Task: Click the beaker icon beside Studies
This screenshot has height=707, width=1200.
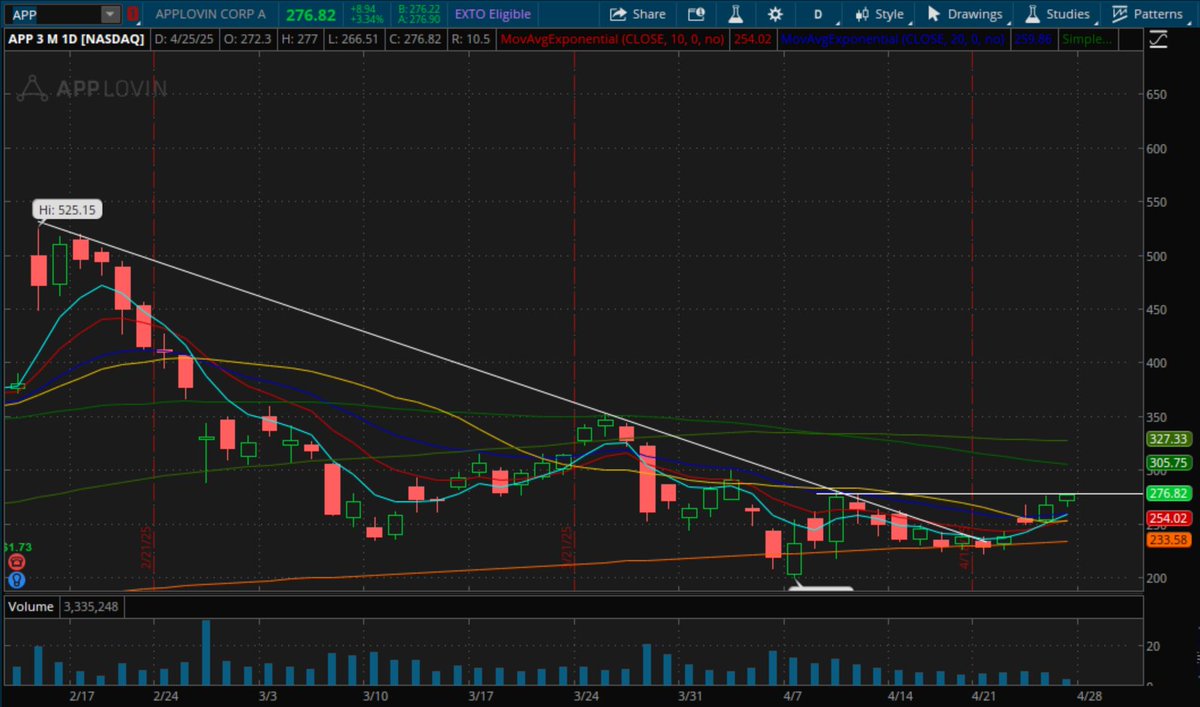Action: click(1031, 14)
